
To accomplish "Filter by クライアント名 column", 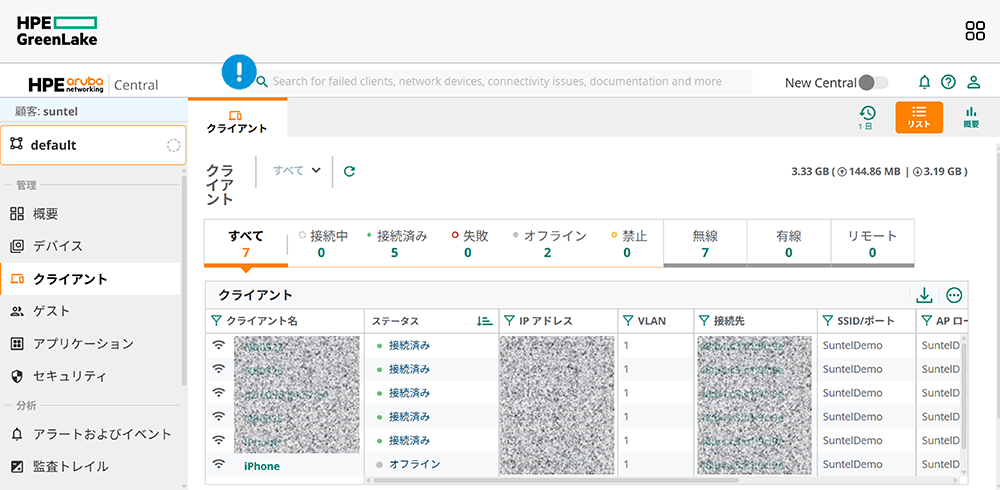I will [216, 321].
